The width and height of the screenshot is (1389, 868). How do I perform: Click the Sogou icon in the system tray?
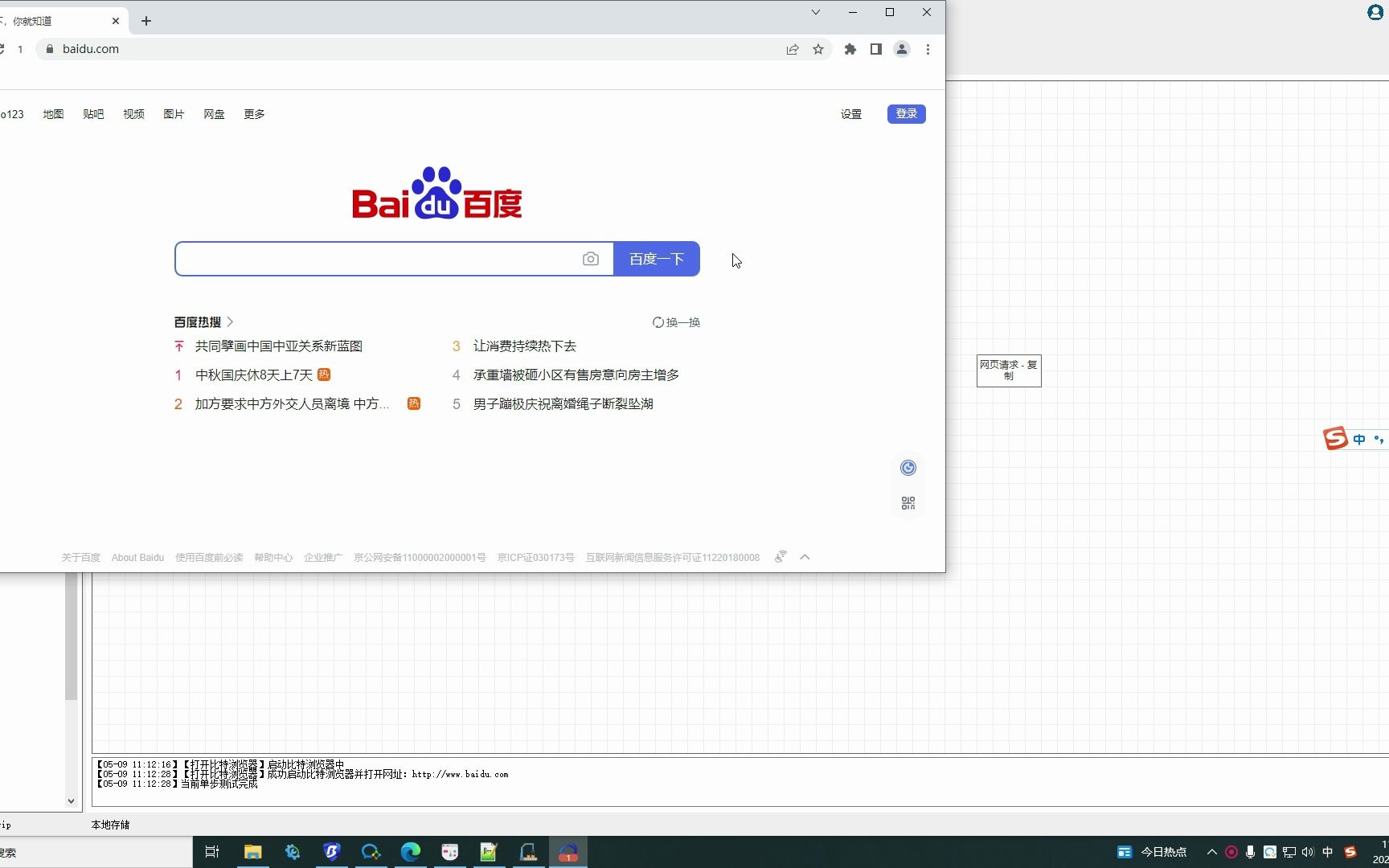1349,852
